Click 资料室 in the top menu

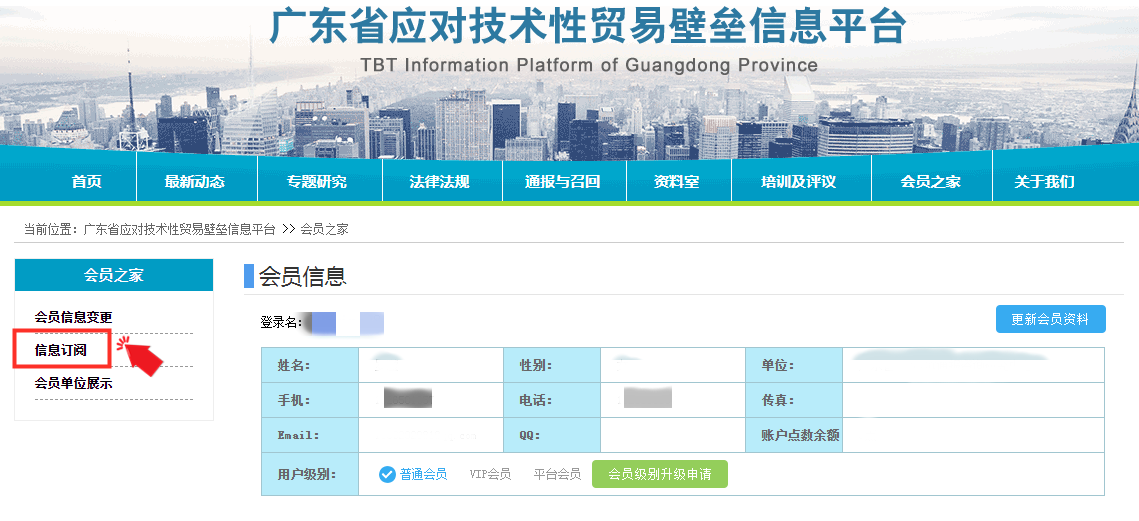coord(676,182)
